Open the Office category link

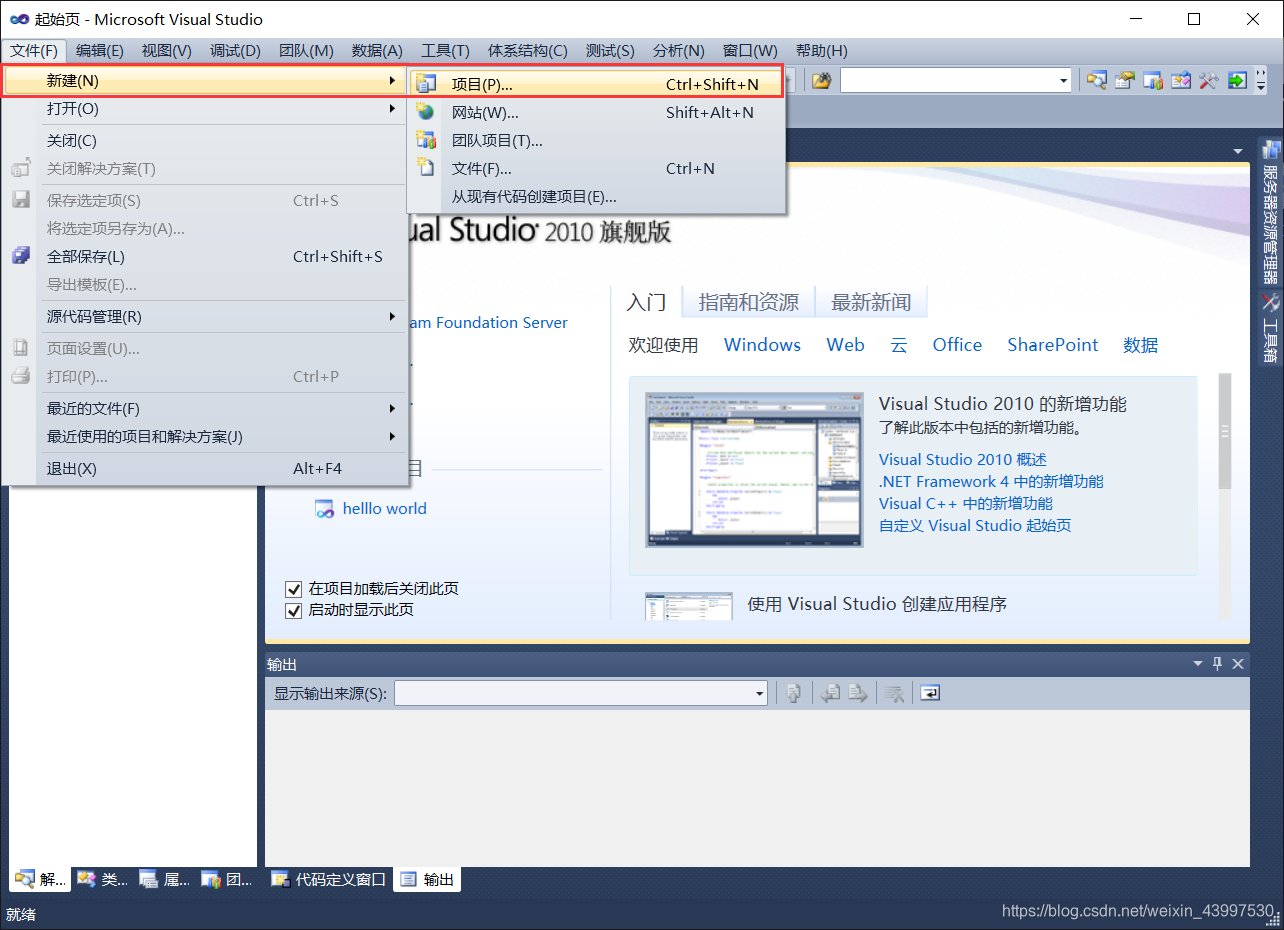(957, 345)
